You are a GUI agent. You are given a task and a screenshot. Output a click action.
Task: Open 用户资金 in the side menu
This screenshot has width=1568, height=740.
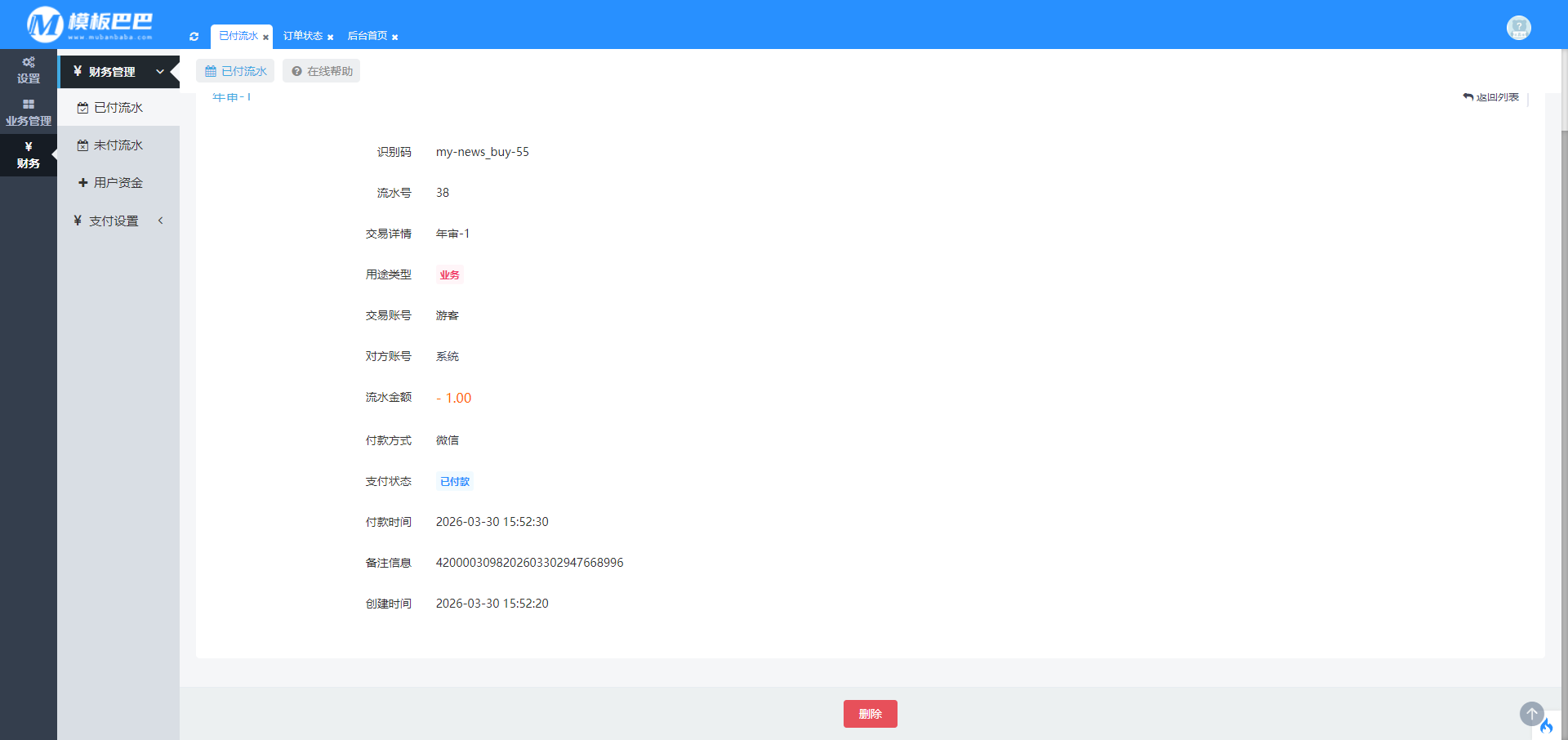[118, 183]
